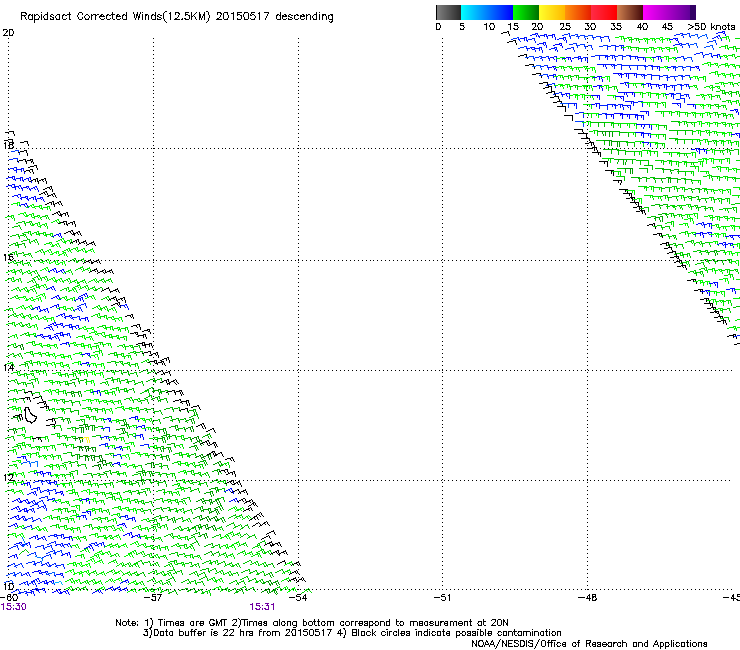Viewport: 740px width, 650px height.
Task: Click the chart title 'Rapidscat Corrected Winds(12.5KM)'
Action: (115, 17)
